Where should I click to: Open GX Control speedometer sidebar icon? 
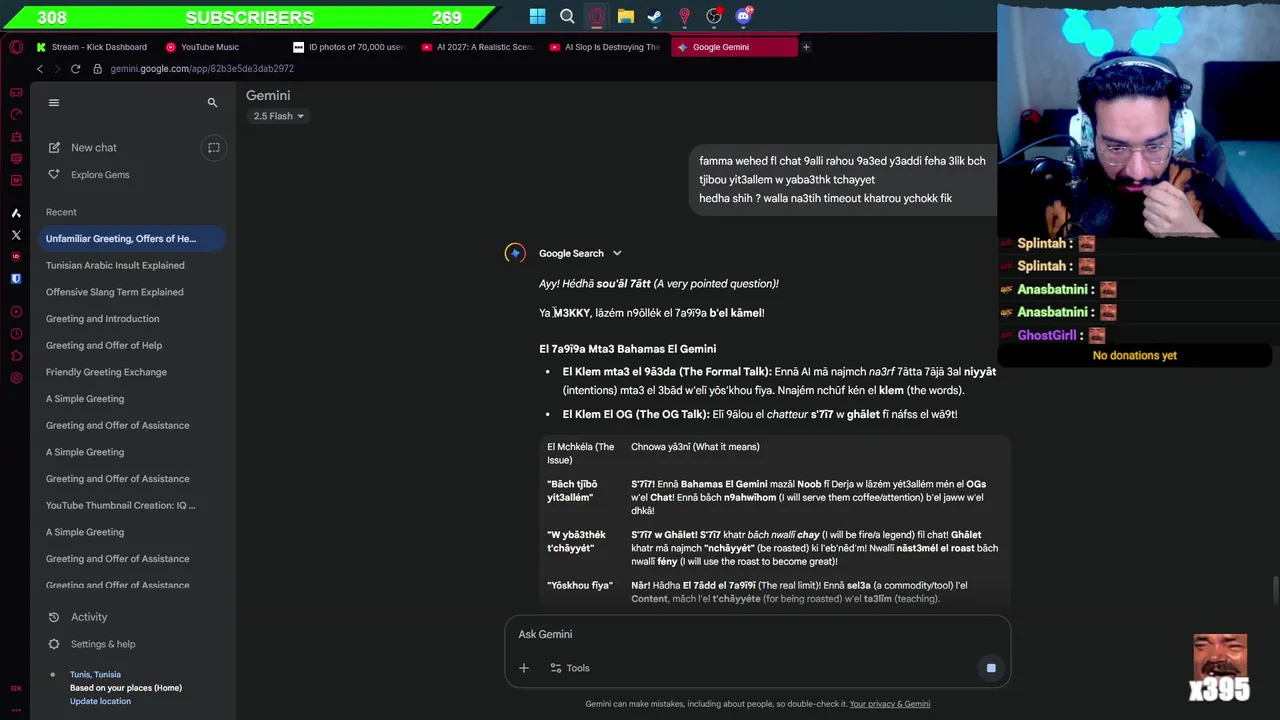(x=16, y=114)
